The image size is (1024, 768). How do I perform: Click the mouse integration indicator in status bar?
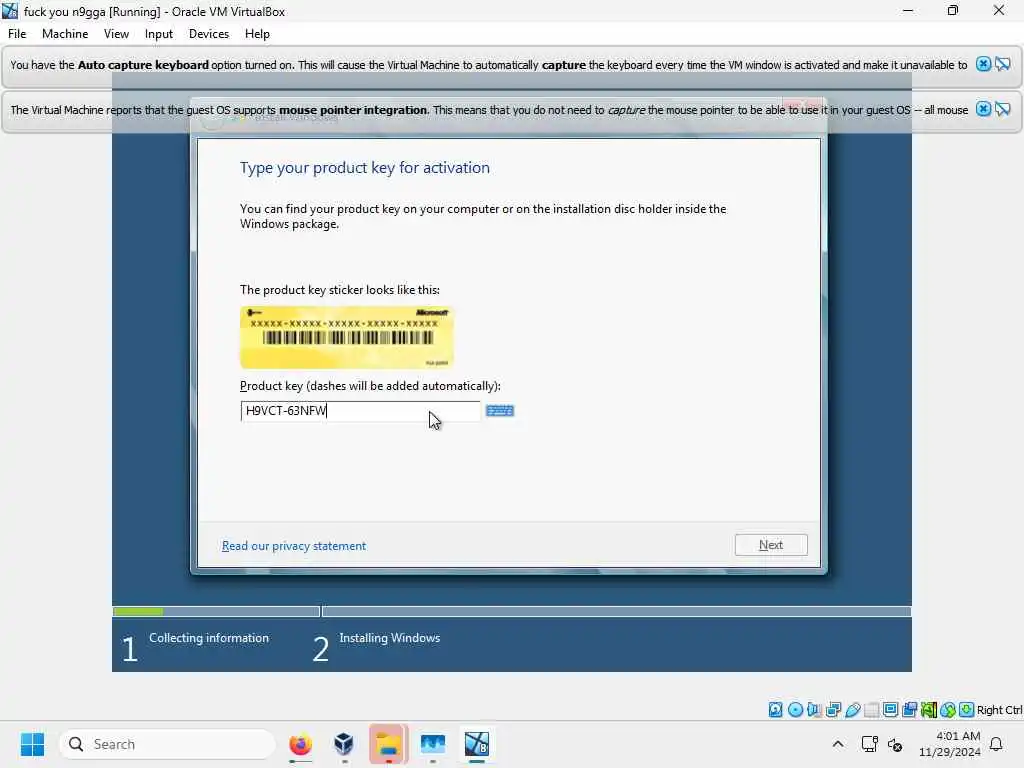[x=948, y=709]
